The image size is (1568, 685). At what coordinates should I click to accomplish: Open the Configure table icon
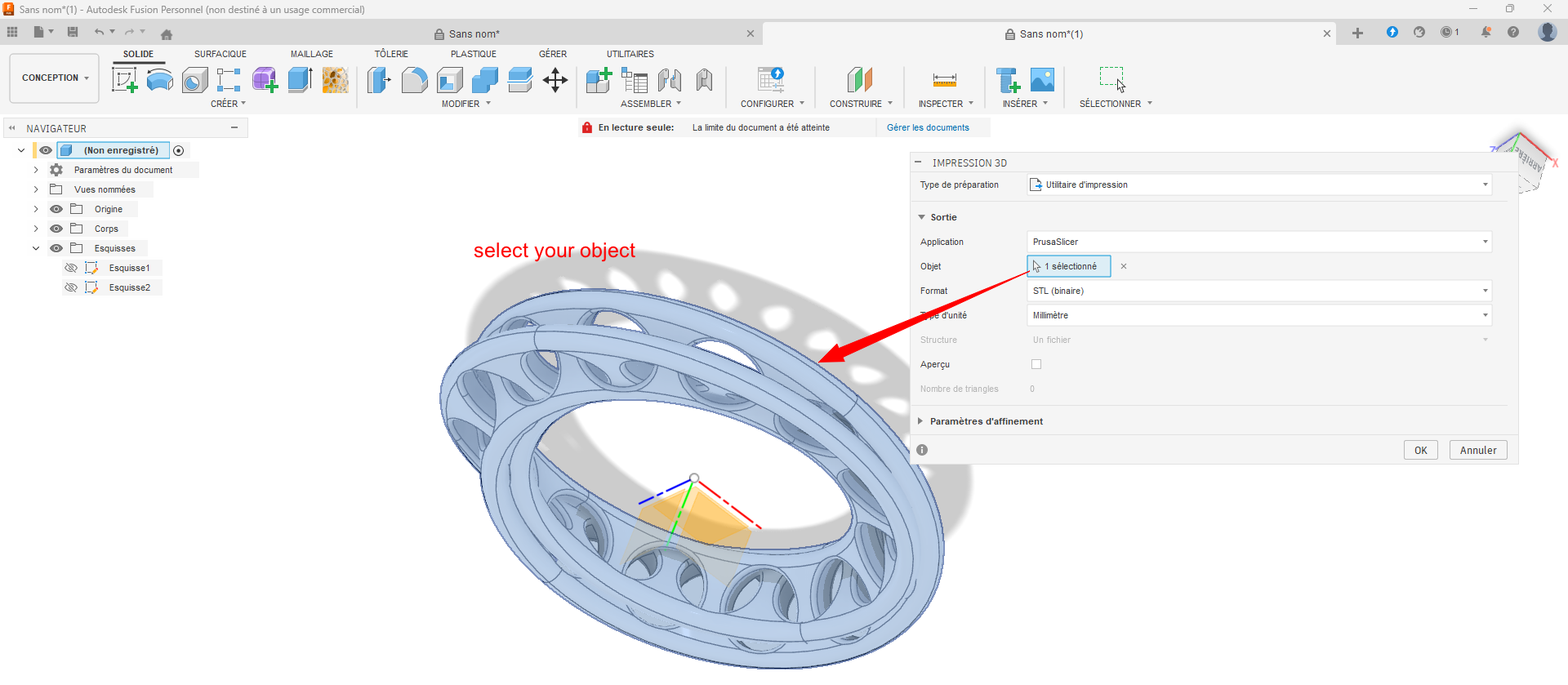(771, 79)
